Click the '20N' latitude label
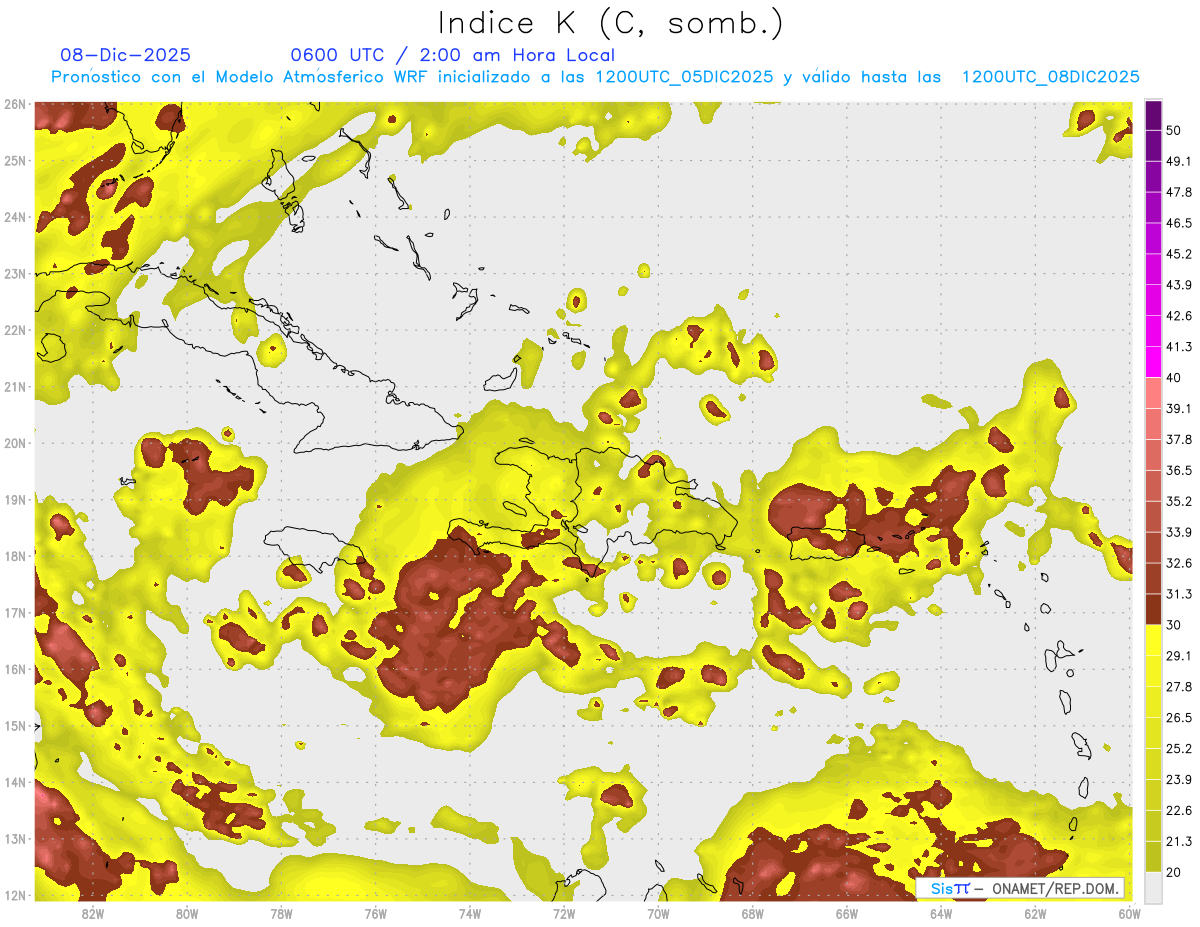Viewport: 1200px width, 927px height. coord(15,443)
